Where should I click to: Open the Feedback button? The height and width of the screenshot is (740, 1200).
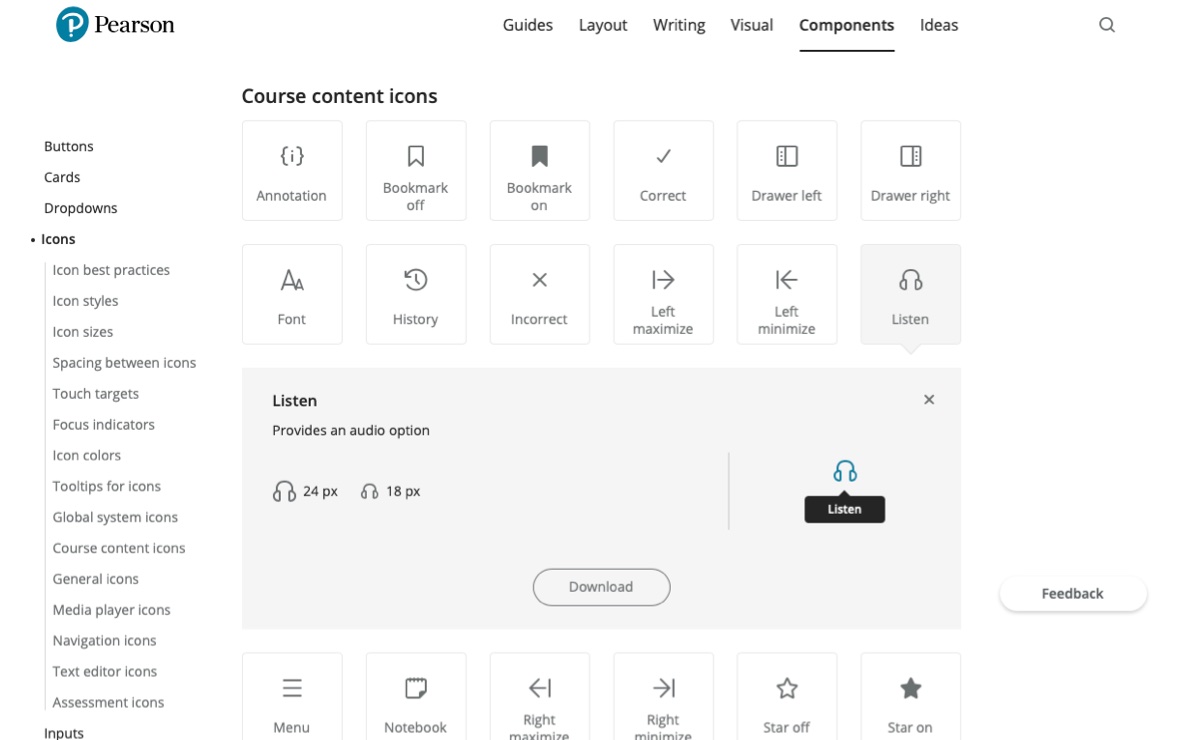1073,594
